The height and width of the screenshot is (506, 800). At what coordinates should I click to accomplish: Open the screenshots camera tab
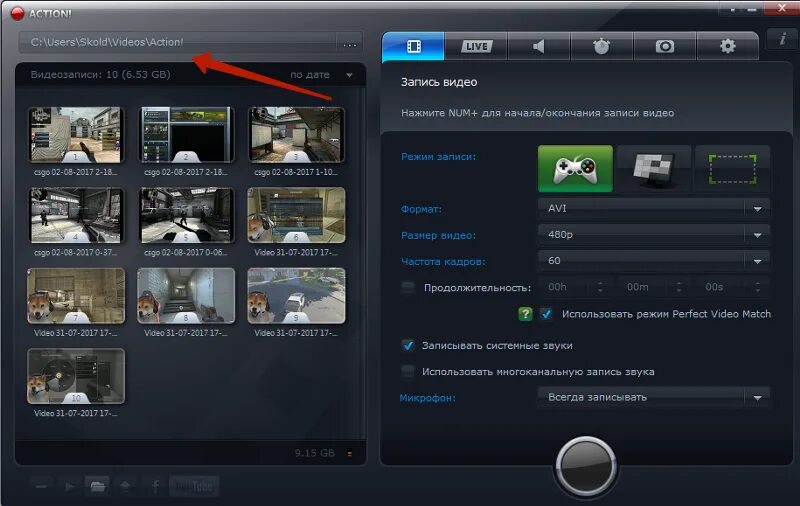tap(665, 46)
